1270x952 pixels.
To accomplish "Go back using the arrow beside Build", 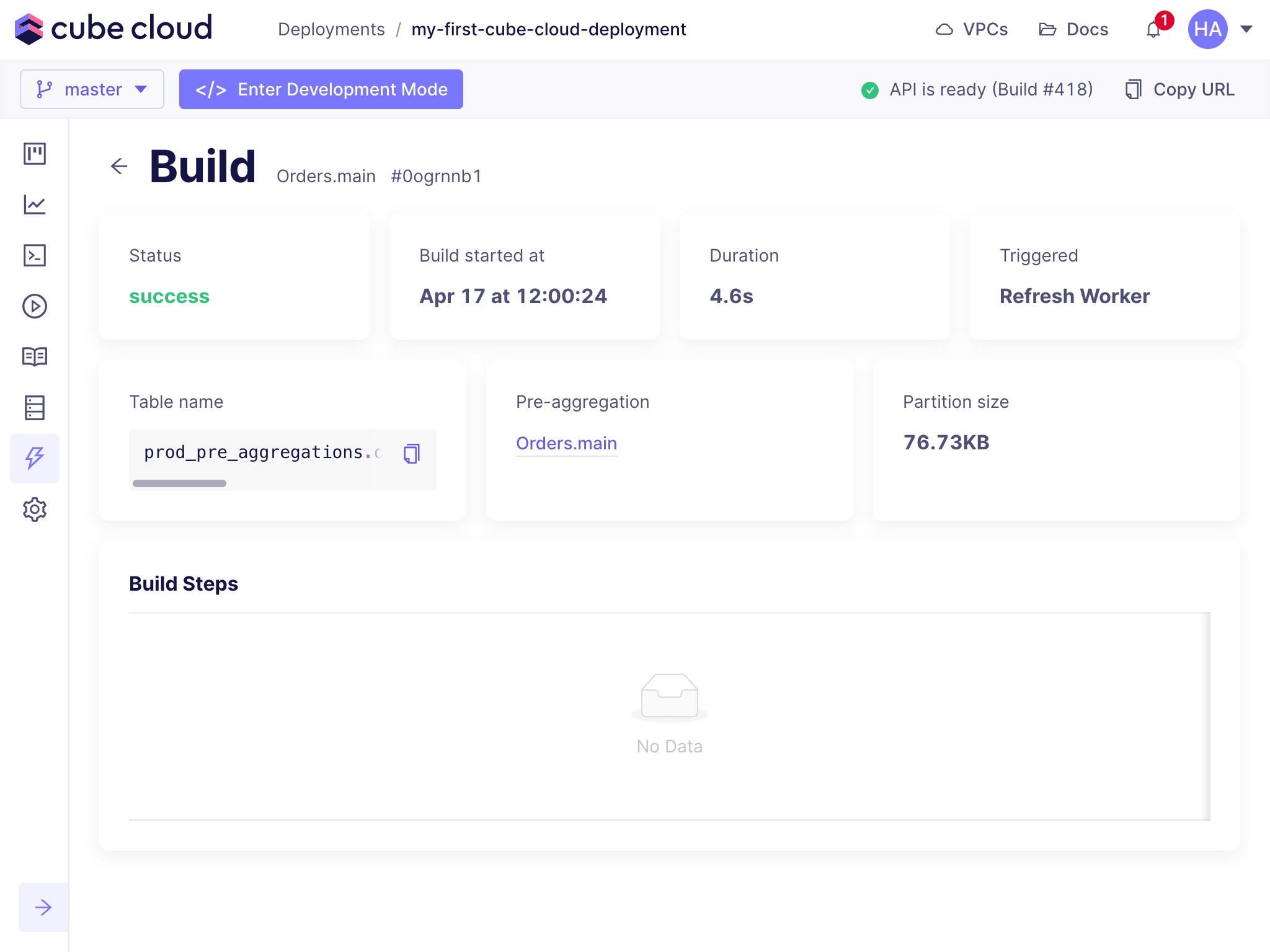I will coord(119,166).
